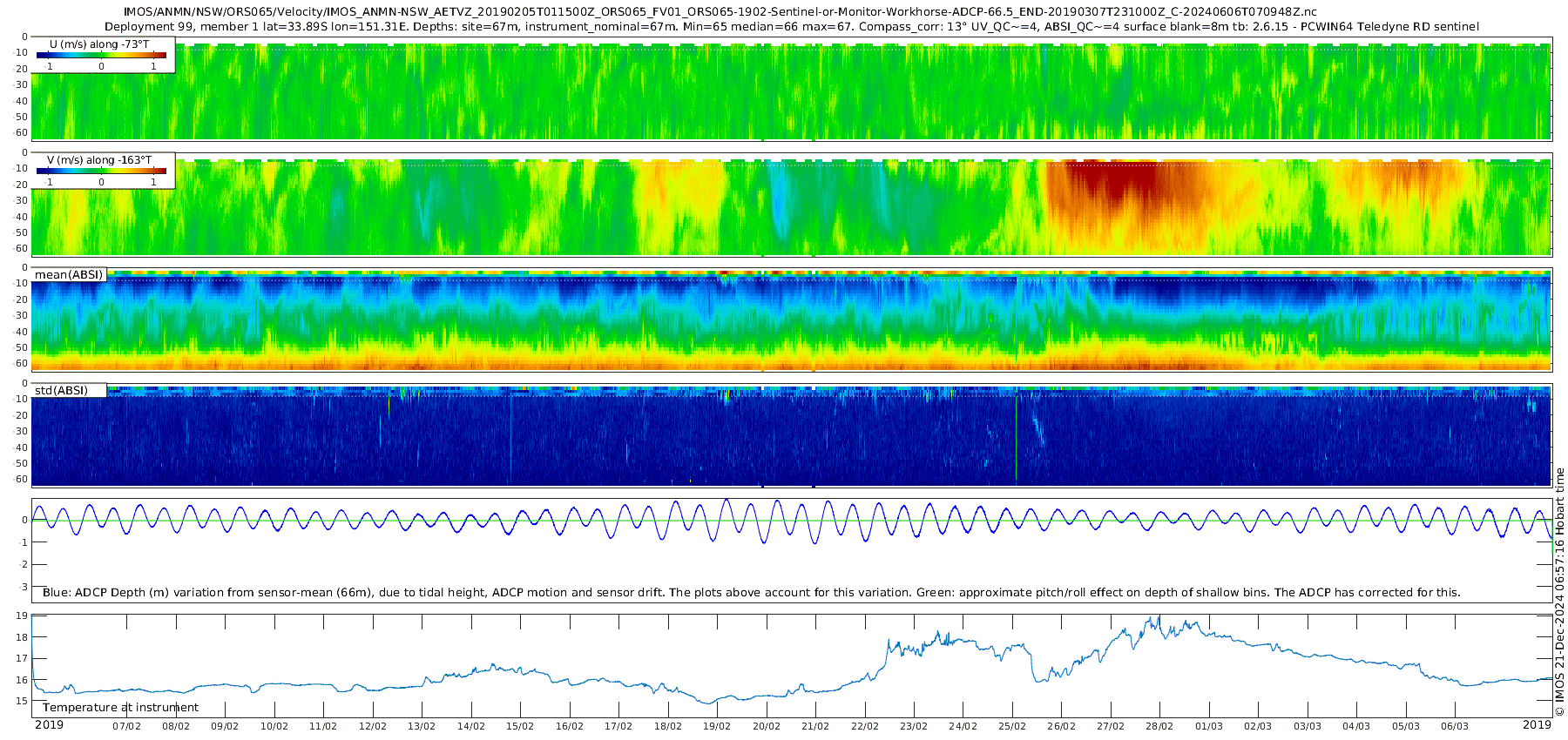Click the 28/02 date tick label

coord(1159,726)
